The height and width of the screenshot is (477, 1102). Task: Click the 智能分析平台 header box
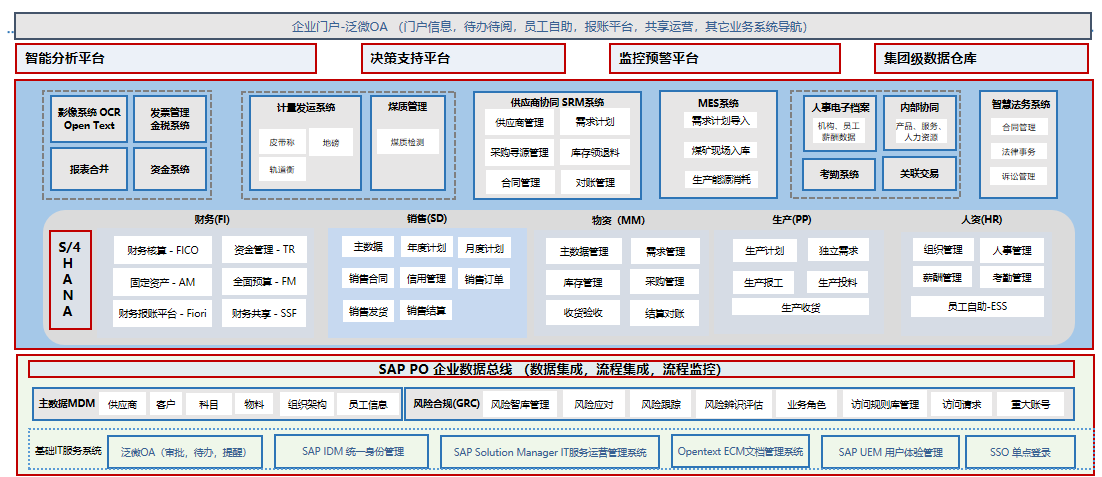point(166,59)
